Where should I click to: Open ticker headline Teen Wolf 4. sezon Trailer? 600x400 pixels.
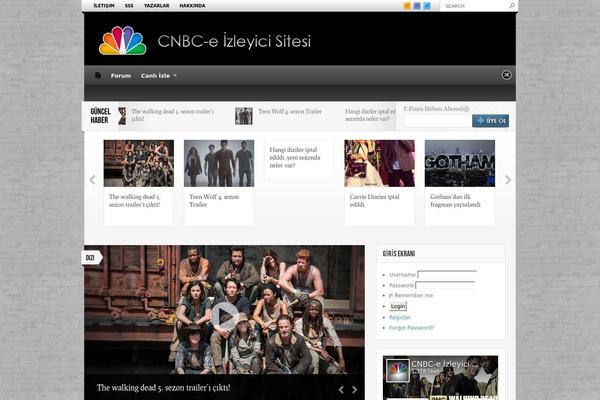point(290,111)
